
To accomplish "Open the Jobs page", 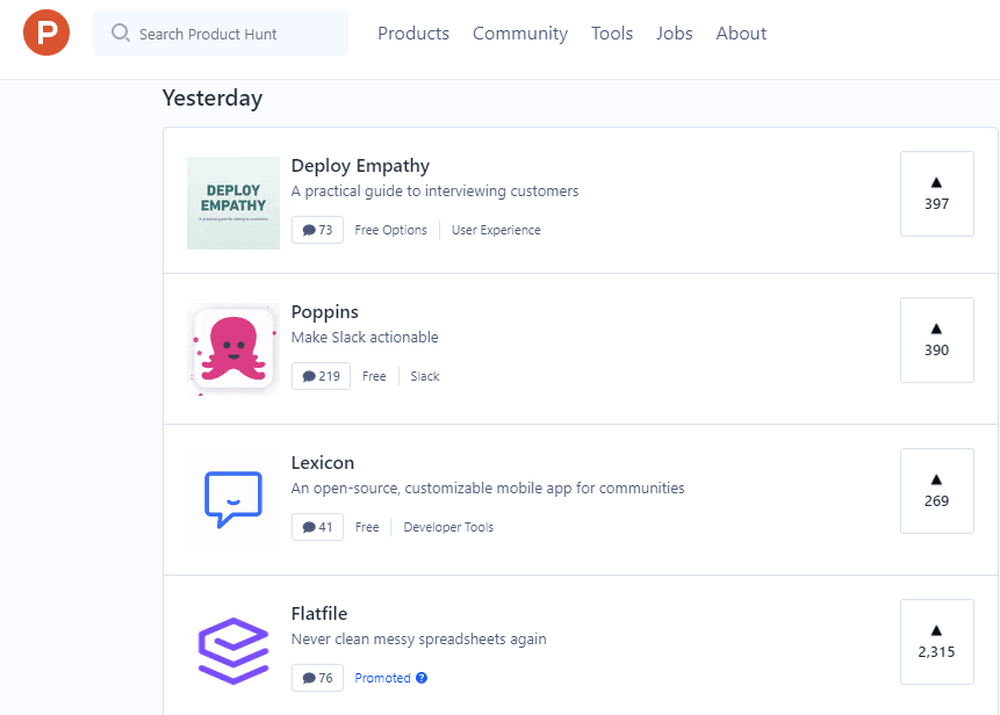I will point(674,33).
